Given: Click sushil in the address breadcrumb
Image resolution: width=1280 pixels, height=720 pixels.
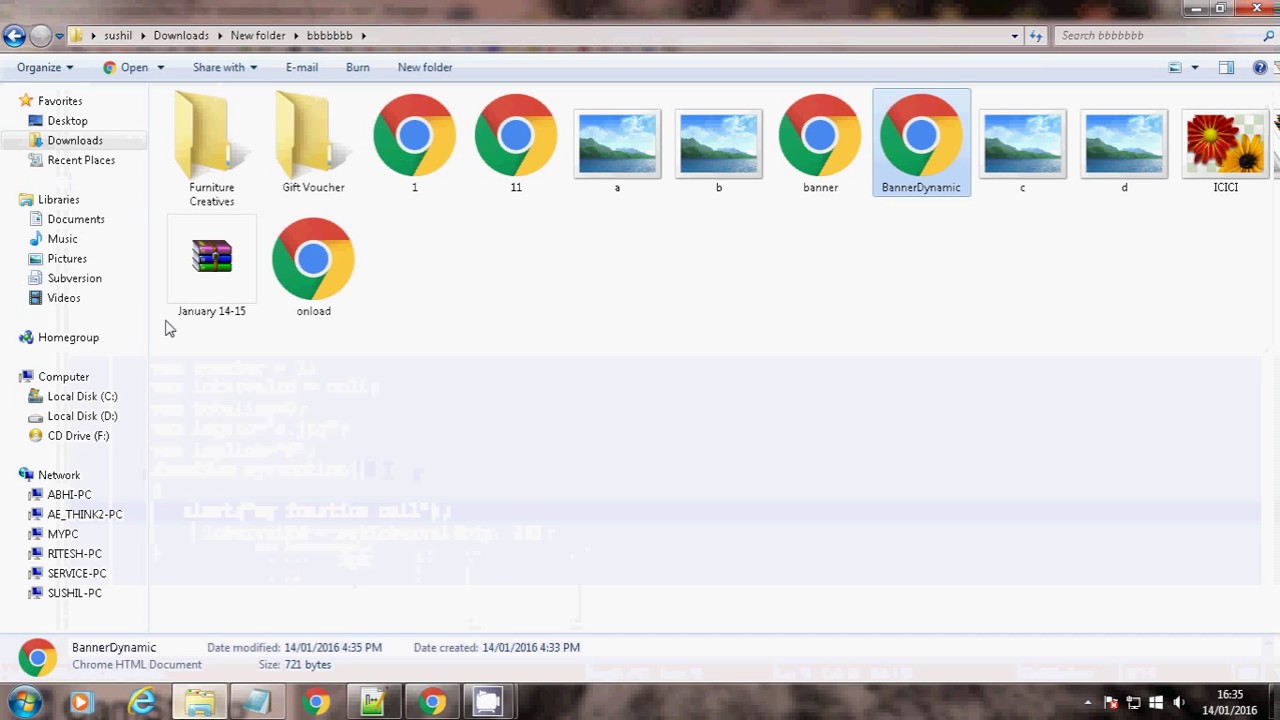Looking at the screenshot, I should [x=118, y=35].
